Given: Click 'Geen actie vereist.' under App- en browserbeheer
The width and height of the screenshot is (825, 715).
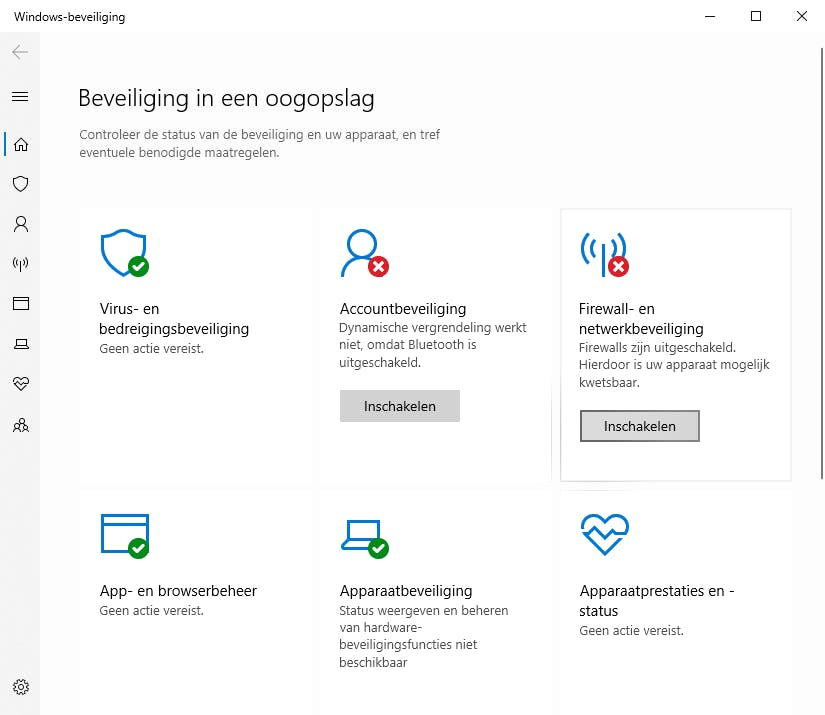Looking at the screenshot, I should (152, 611).
